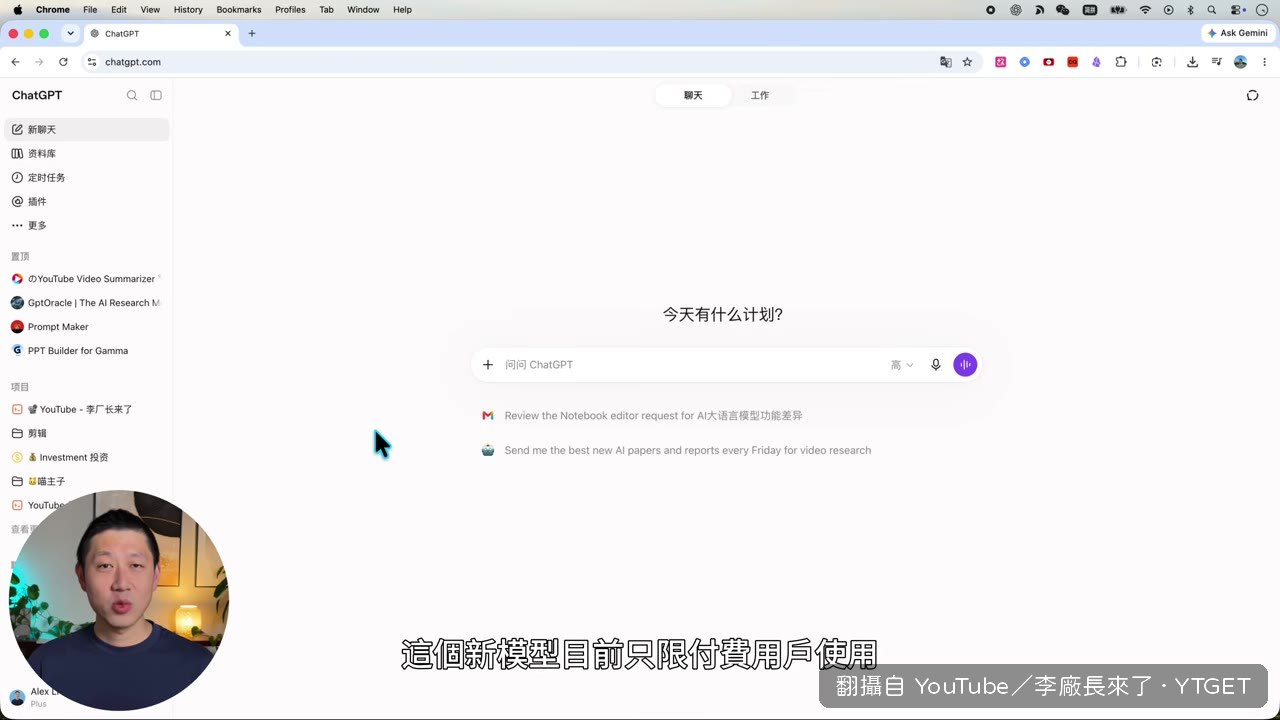
Task: Open the History menu in menu bar
Action: (x=188, y=10)
